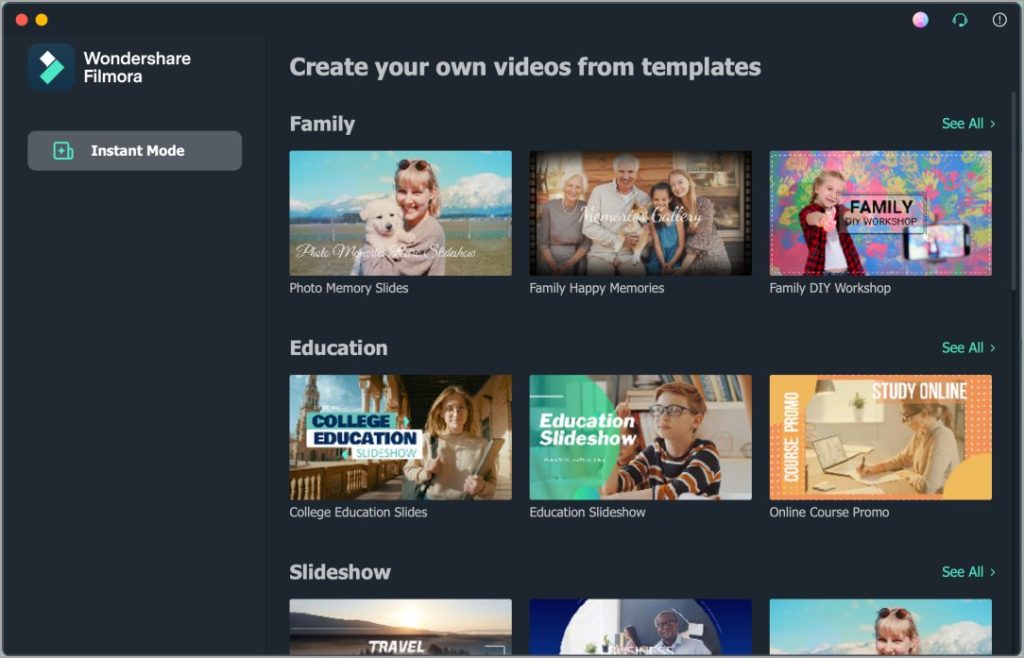Viewport: 1024px width, 658px height.
Task: Open Family Happy Memories template
Action: [x=640, y=213]
